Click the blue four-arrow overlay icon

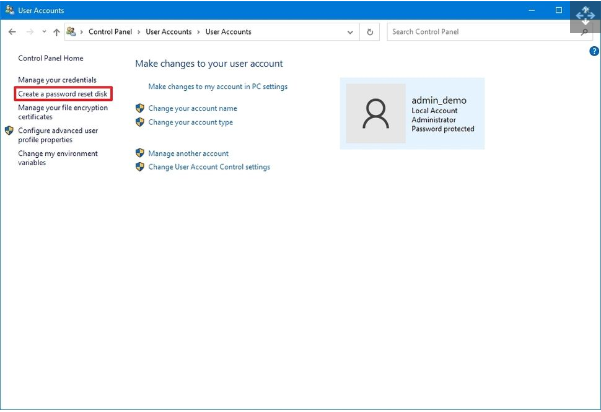tap(585, 17)
